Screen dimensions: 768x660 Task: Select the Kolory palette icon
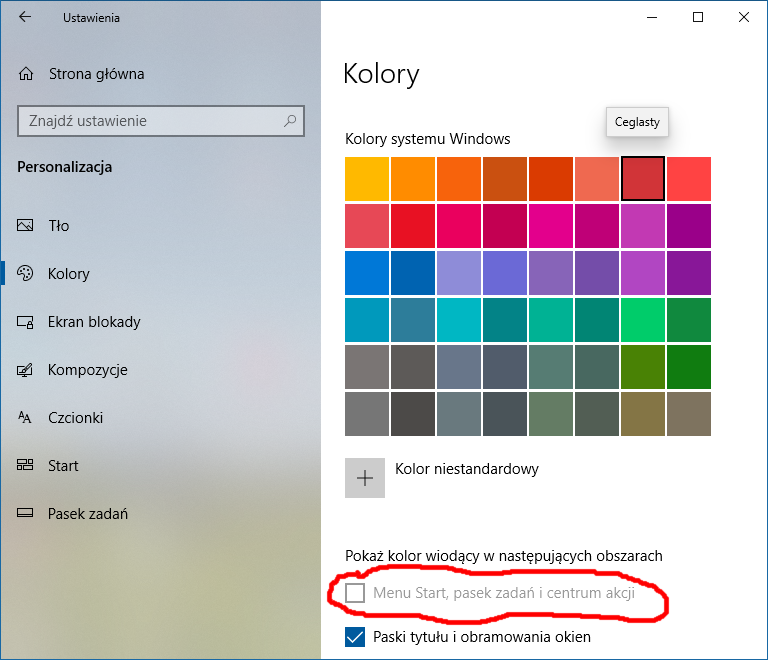coord(25,273)
